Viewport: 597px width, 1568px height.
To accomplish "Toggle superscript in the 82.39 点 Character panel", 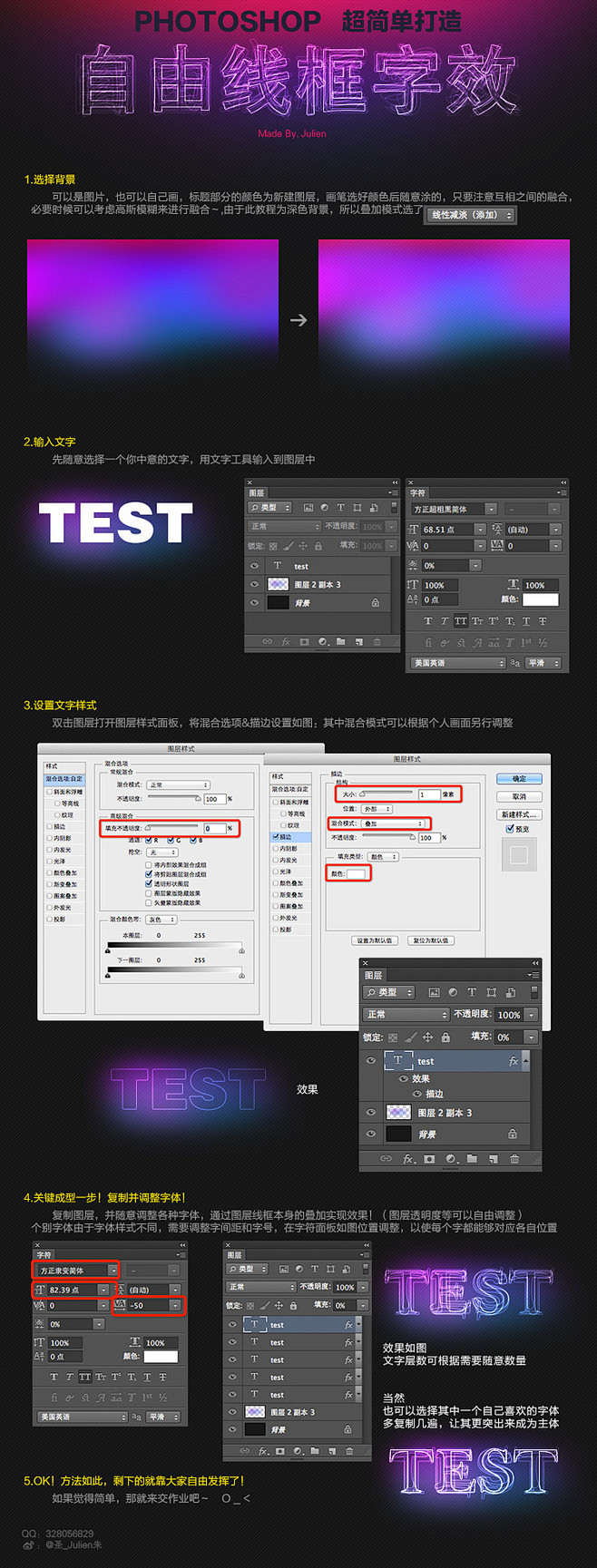I will coord(116,1377).
